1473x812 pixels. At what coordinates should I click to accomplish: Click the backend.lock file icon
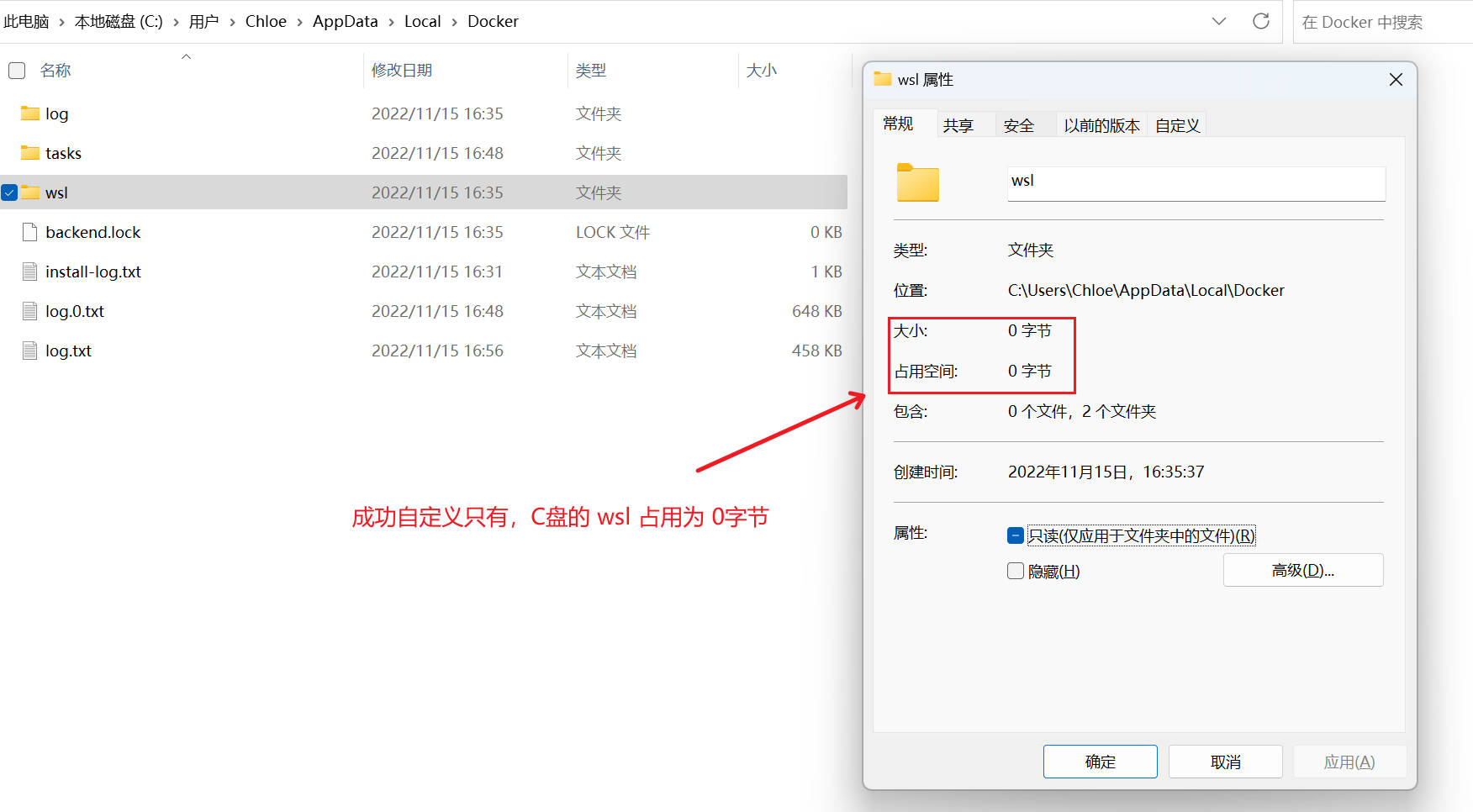30,232
